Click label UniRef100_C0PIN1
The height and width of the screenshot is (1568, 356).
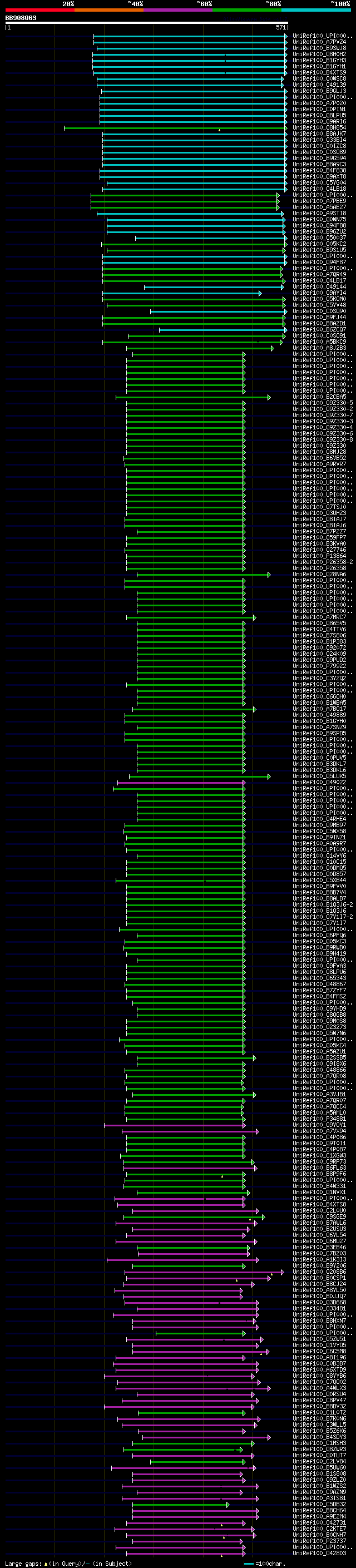tap(319, 109)
